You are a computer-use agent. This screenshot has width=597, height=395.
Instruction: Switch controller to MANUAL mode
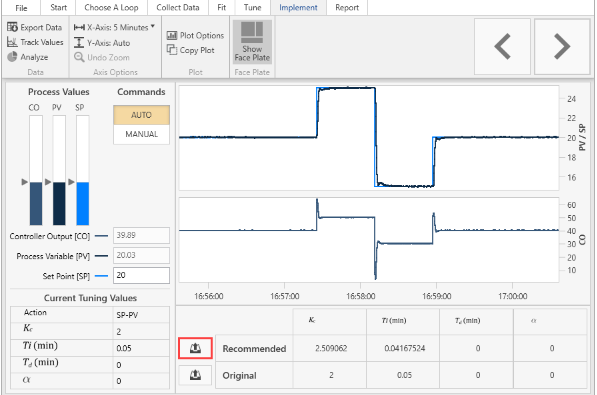[141, 134]
